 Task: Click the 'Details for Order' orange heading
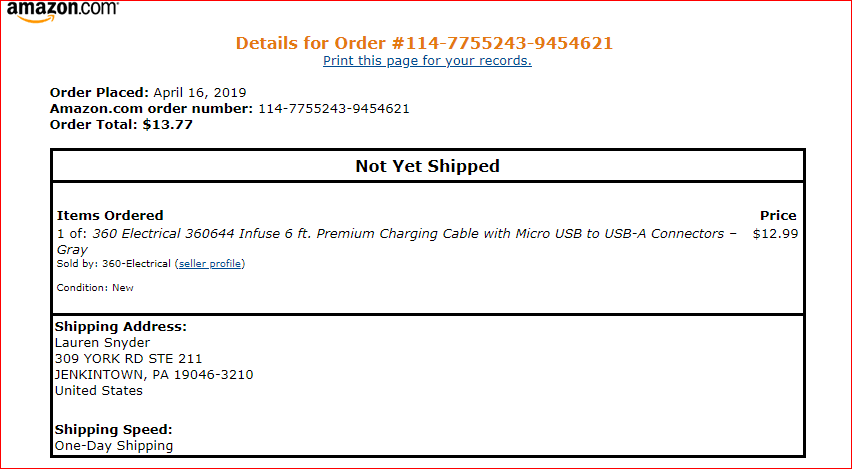(424, 43)
